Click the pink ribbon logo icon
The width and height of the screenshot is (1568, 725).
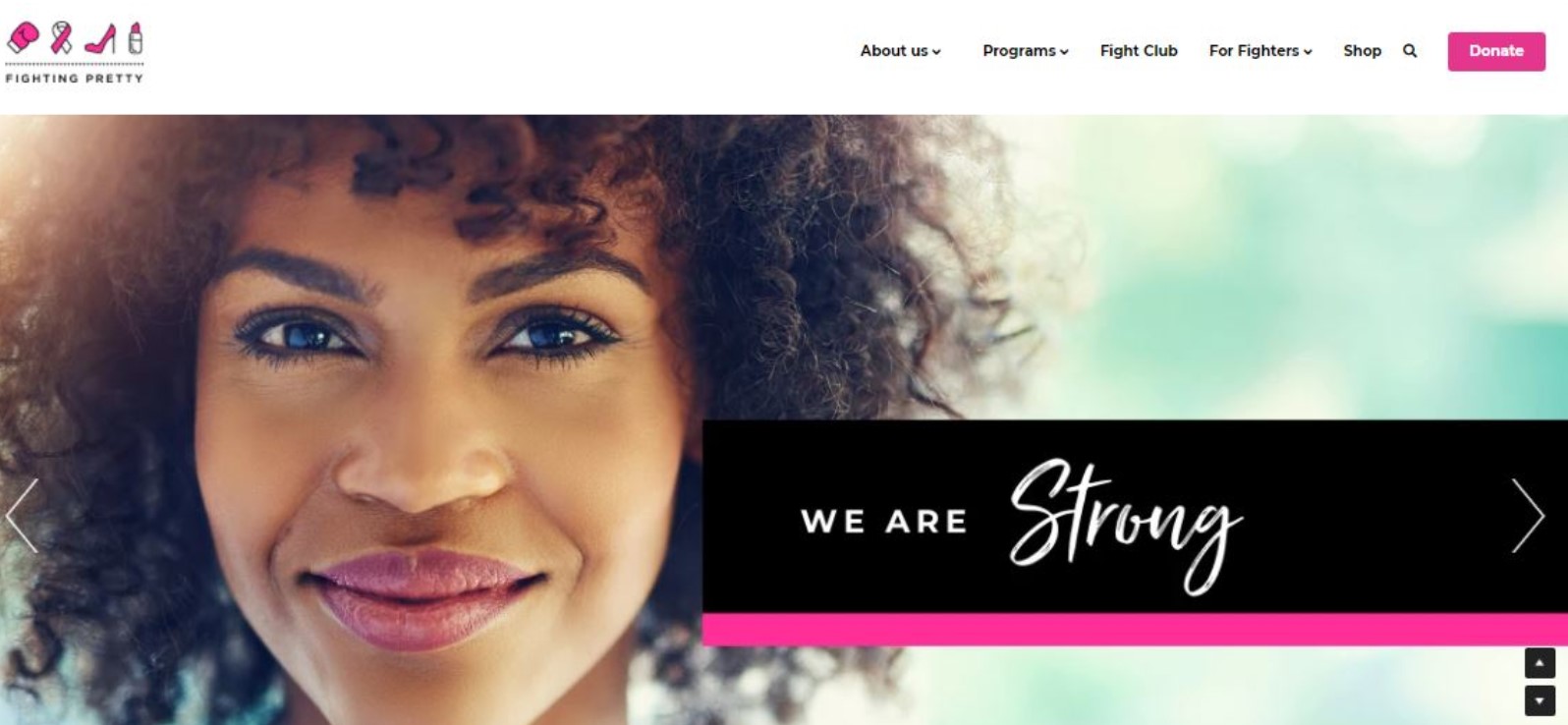(61, 37)
